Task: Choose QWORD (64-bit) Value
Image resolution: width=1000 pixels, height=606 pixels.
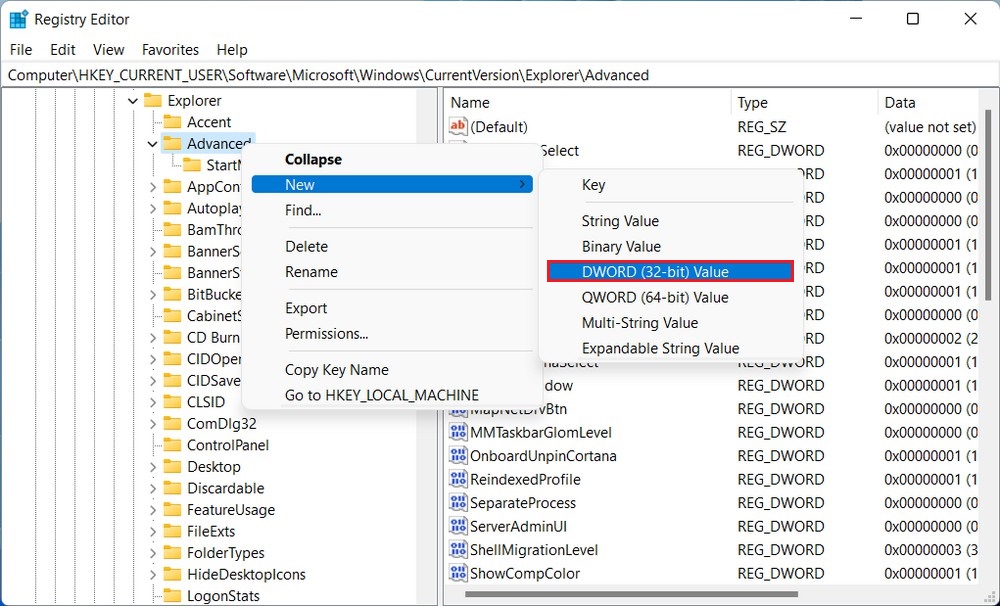Action: 670,297
